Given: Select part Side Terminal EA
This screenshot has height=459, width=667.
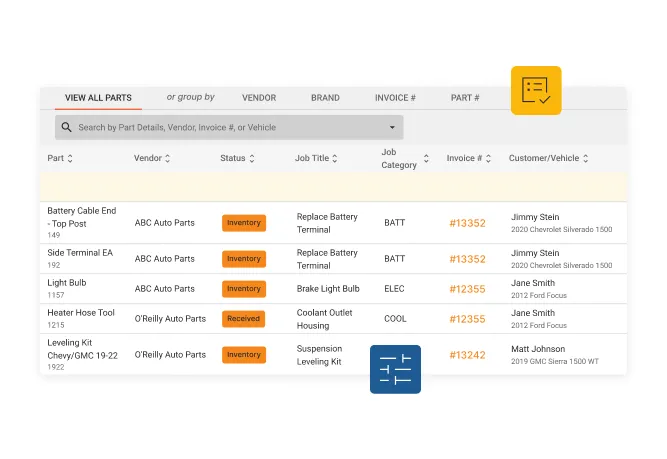Looking at the screenshot, I should coord(80,253).
